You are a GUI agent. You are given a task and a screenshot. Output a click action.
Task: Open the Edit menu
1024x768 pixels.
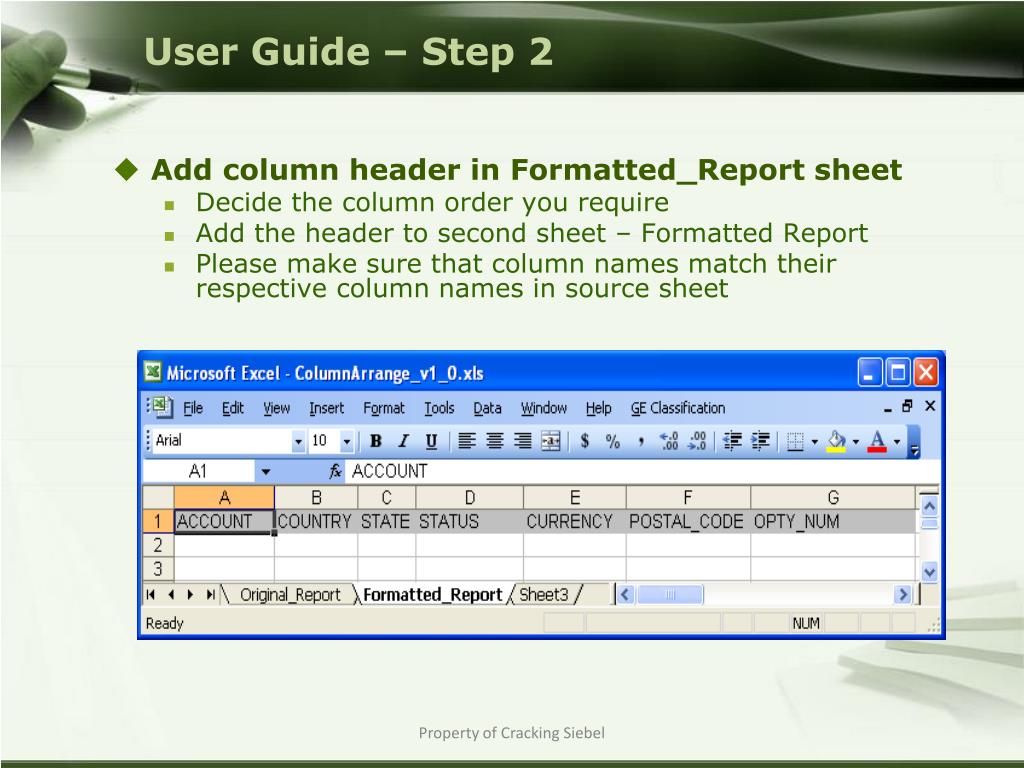click(x=232, y=408)
